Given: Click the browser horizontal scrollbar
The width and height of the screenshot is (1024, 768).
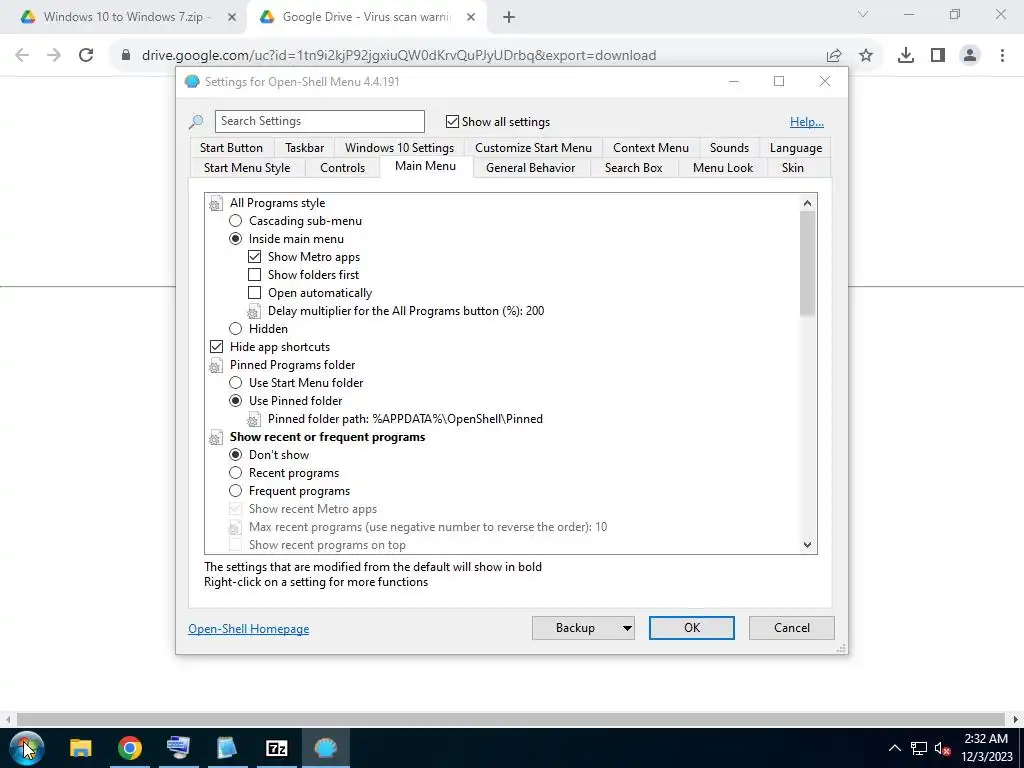Looking at the screenshot, I should (511, 719).
